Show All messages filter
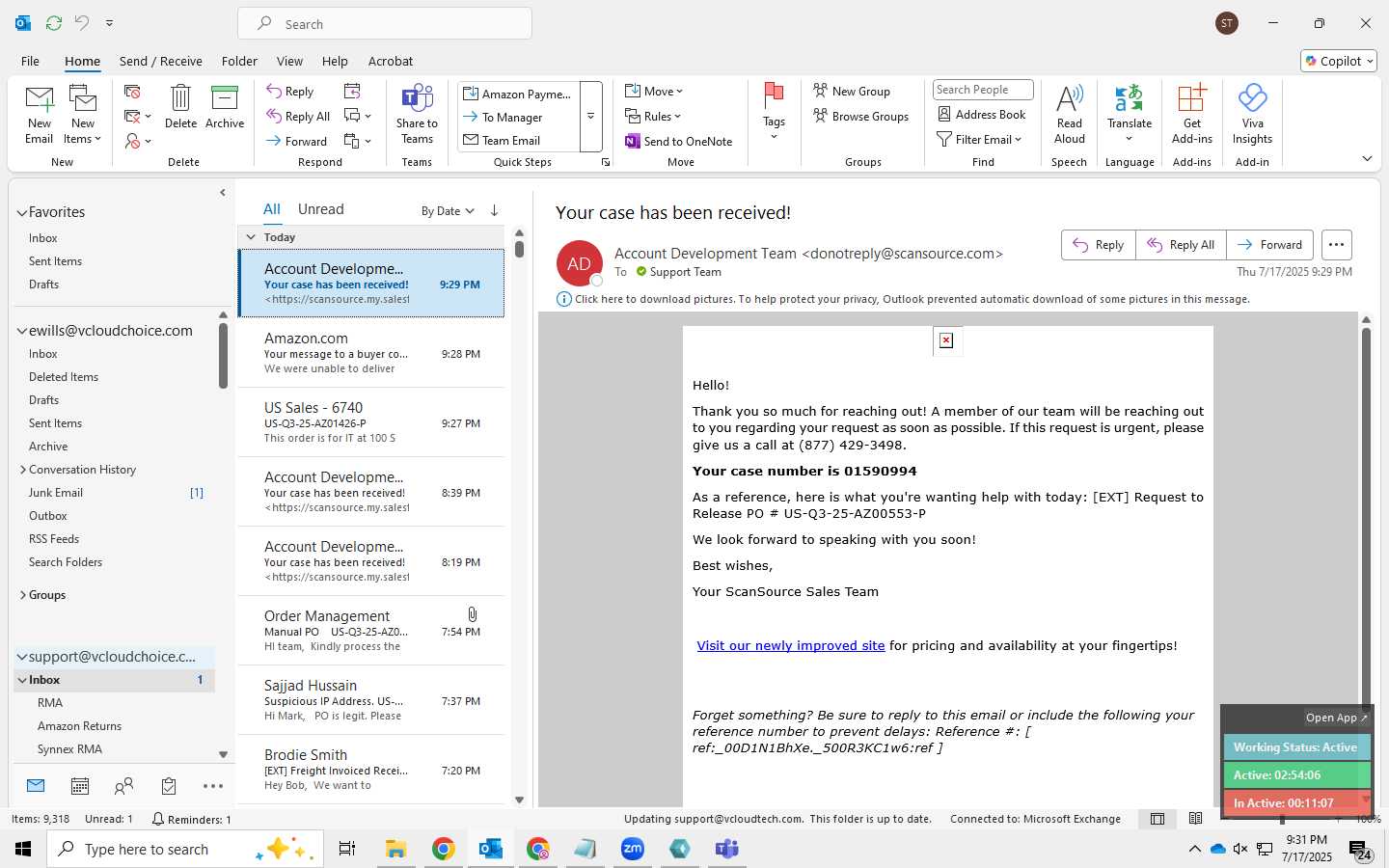Screen dimensions: 1389x868 pos(272,209)
